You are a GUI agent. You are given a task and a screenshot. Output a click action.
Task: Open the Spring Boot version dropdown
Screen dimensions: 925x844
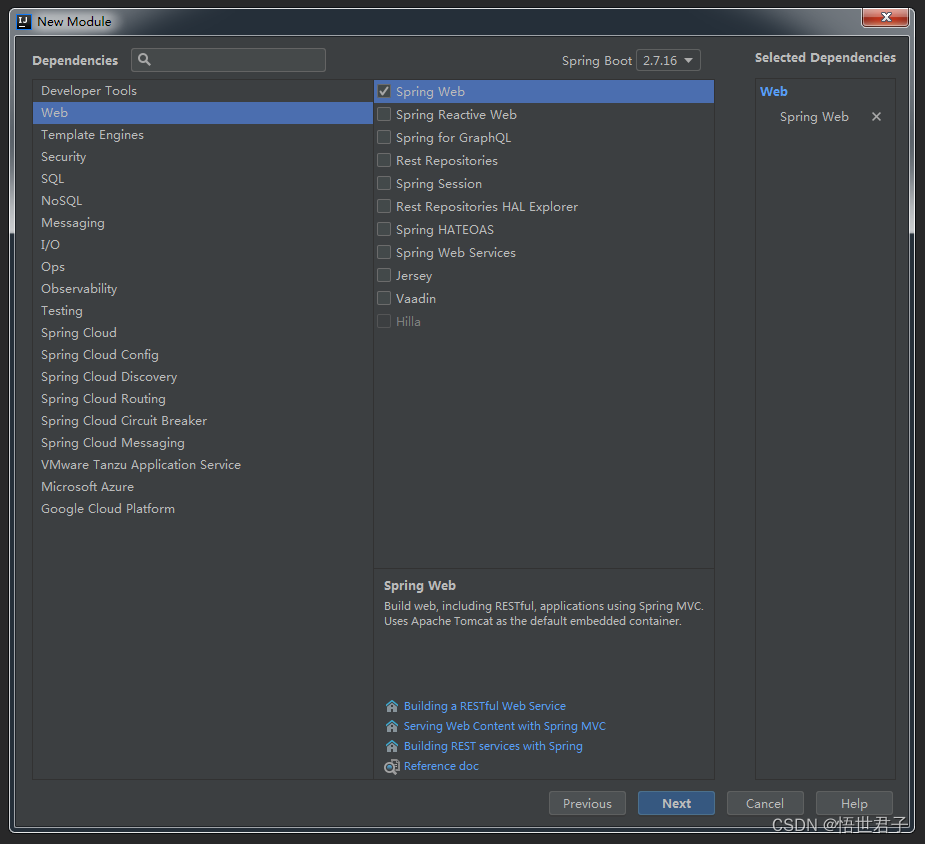668,60
